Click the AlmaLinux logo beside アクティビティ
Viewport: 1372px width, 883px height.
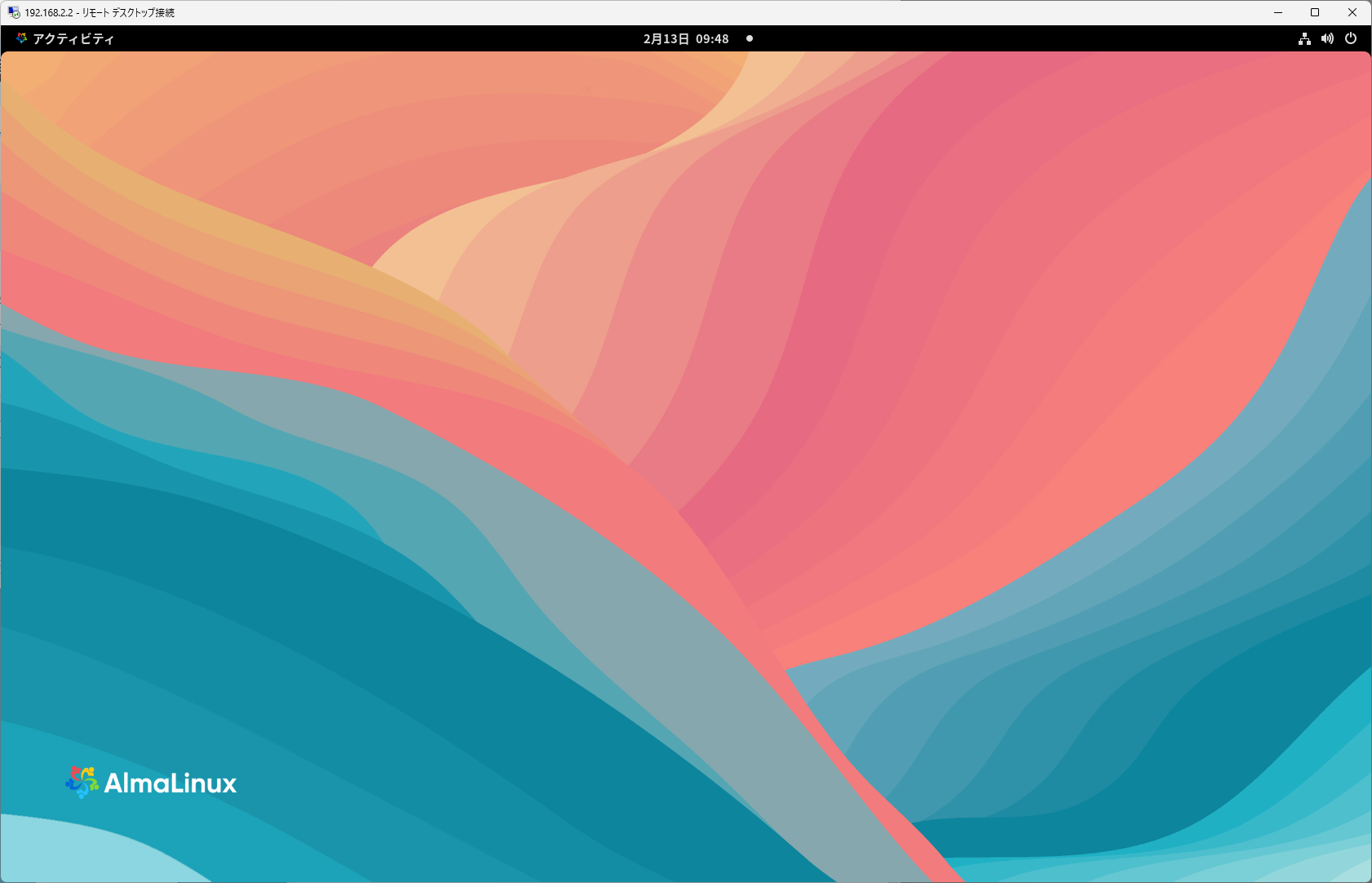coord(22,38)
